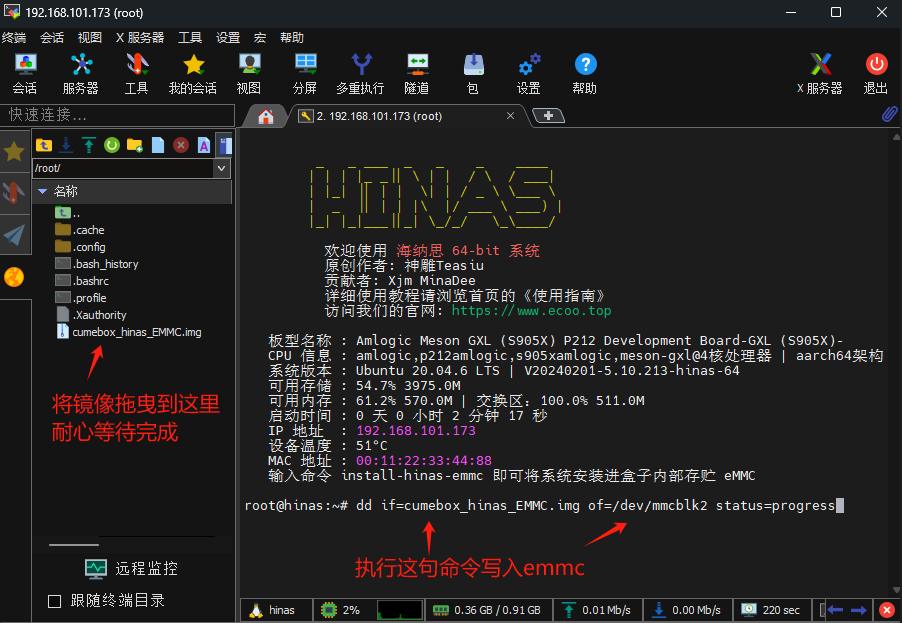The image size is (902, 623).
Task: Click the 远程监控 button
Action: click(x=133, y=568)
